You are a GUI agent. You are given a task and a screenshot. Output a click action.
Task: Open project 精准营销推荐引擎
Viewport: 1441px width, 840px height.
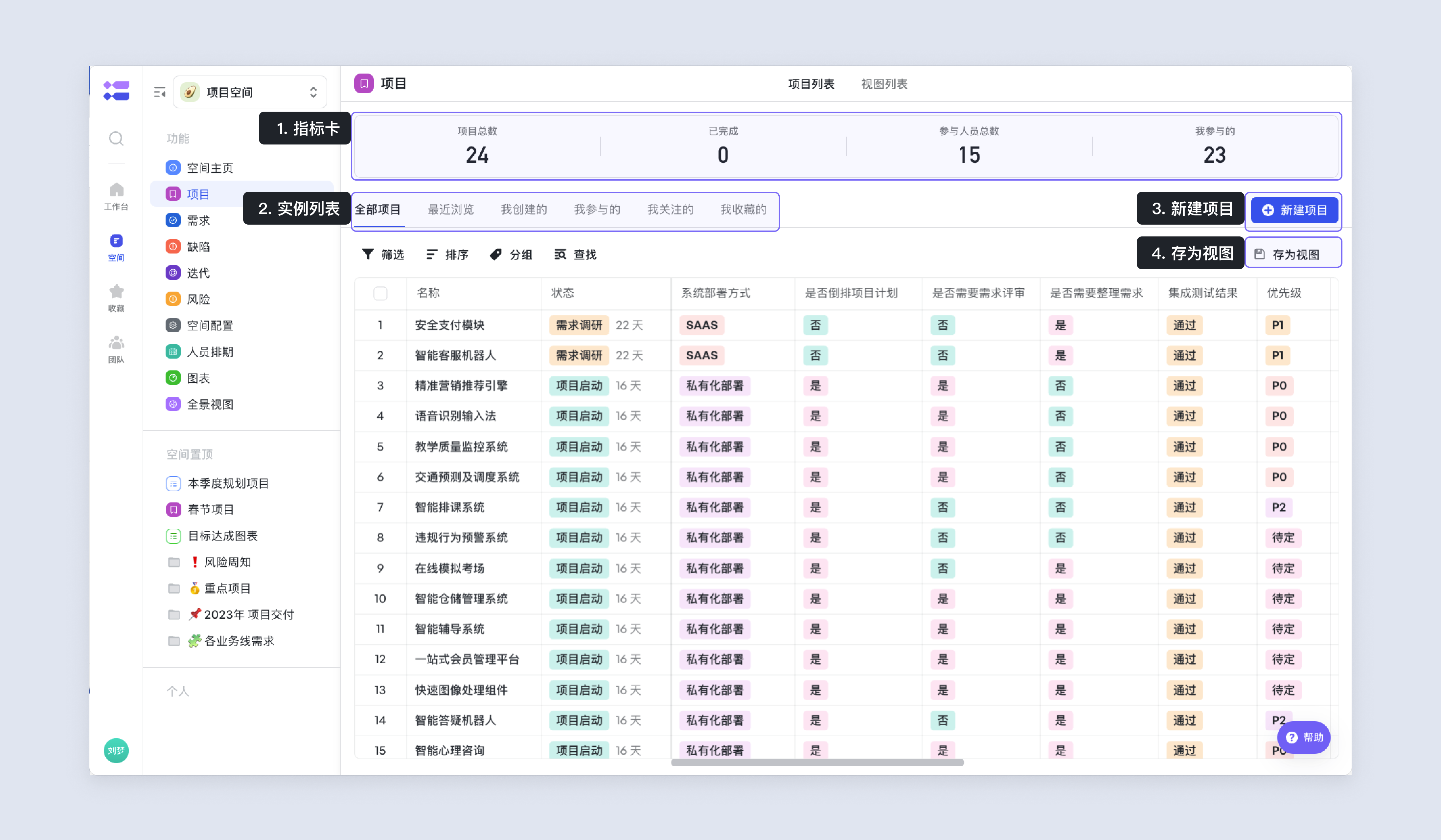(461, 386)
